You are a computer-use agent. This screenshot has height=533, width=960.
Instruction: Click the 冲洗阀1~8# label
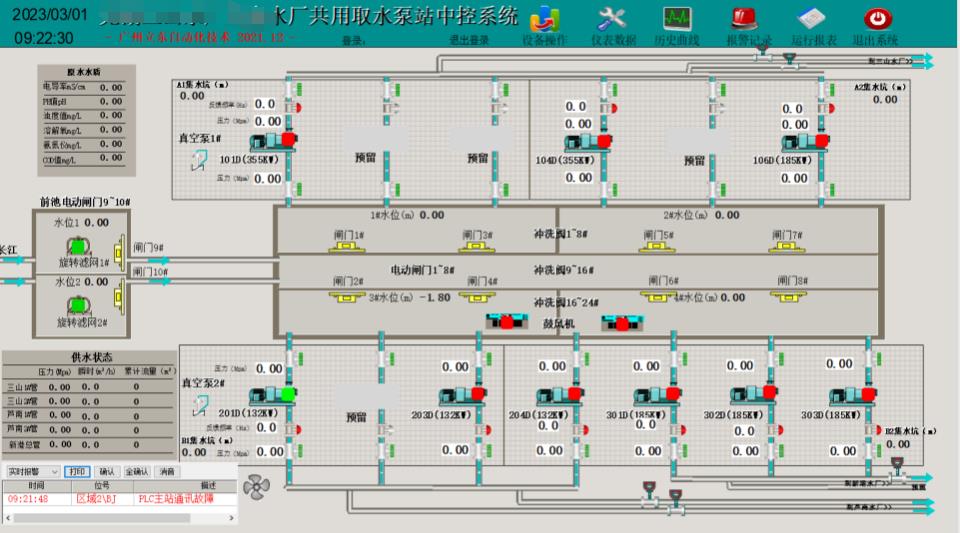[x=560, y=234]
